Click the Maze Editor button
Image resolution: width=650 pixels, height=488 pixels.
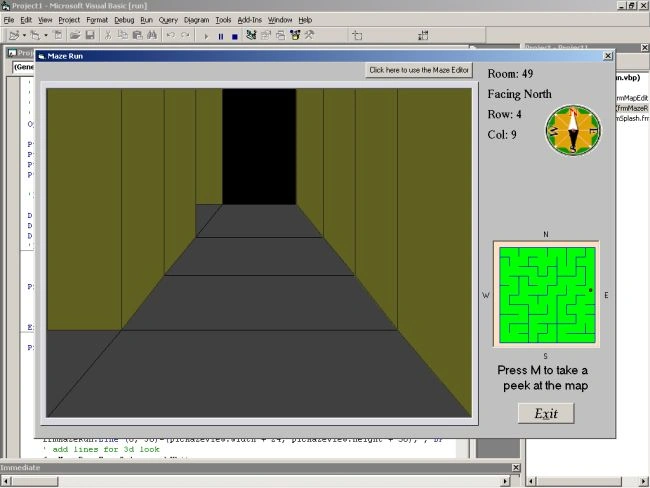click(419, 70)
